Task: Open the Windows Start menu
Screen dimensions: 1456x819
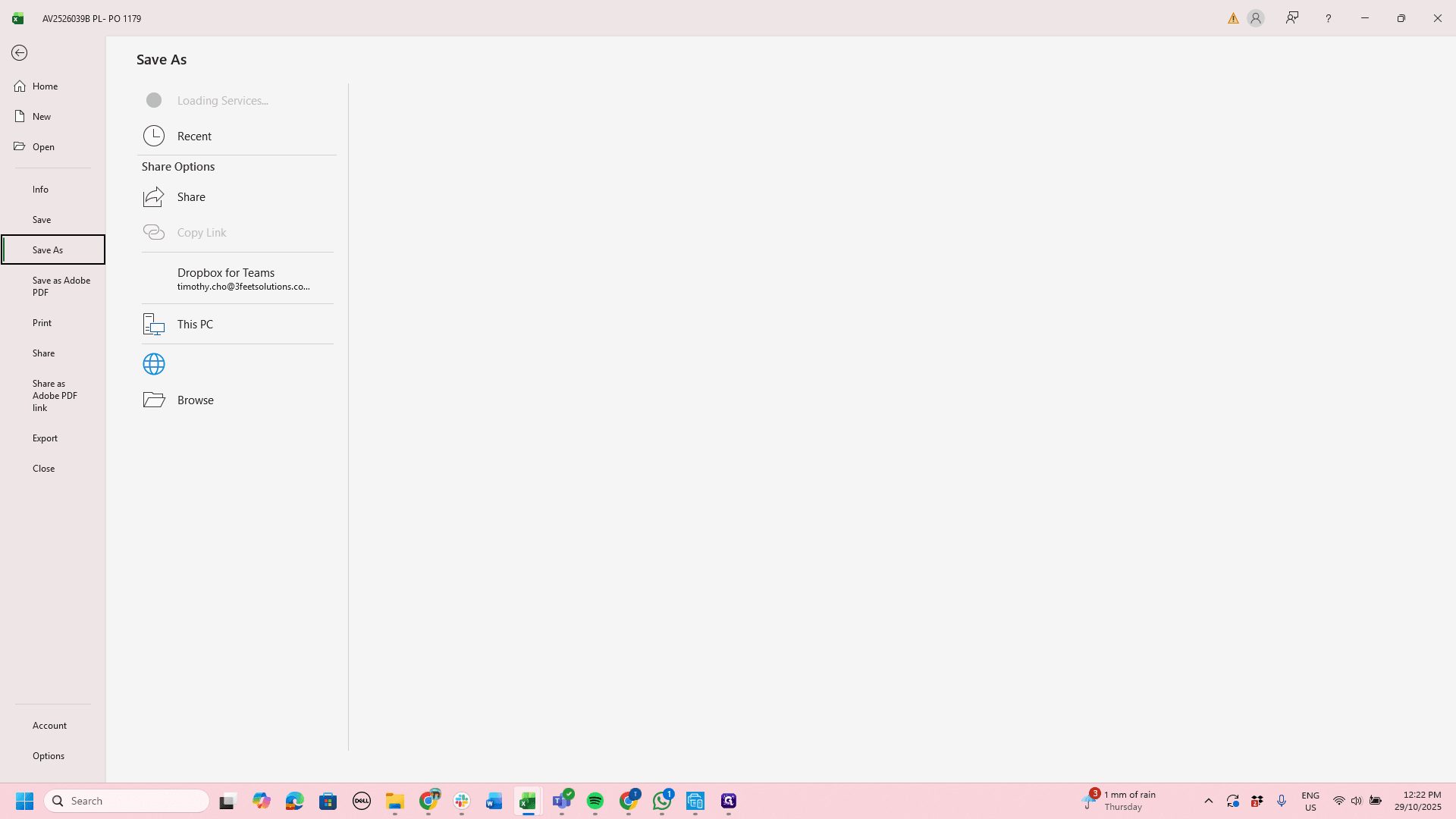Action: point(24,802)
